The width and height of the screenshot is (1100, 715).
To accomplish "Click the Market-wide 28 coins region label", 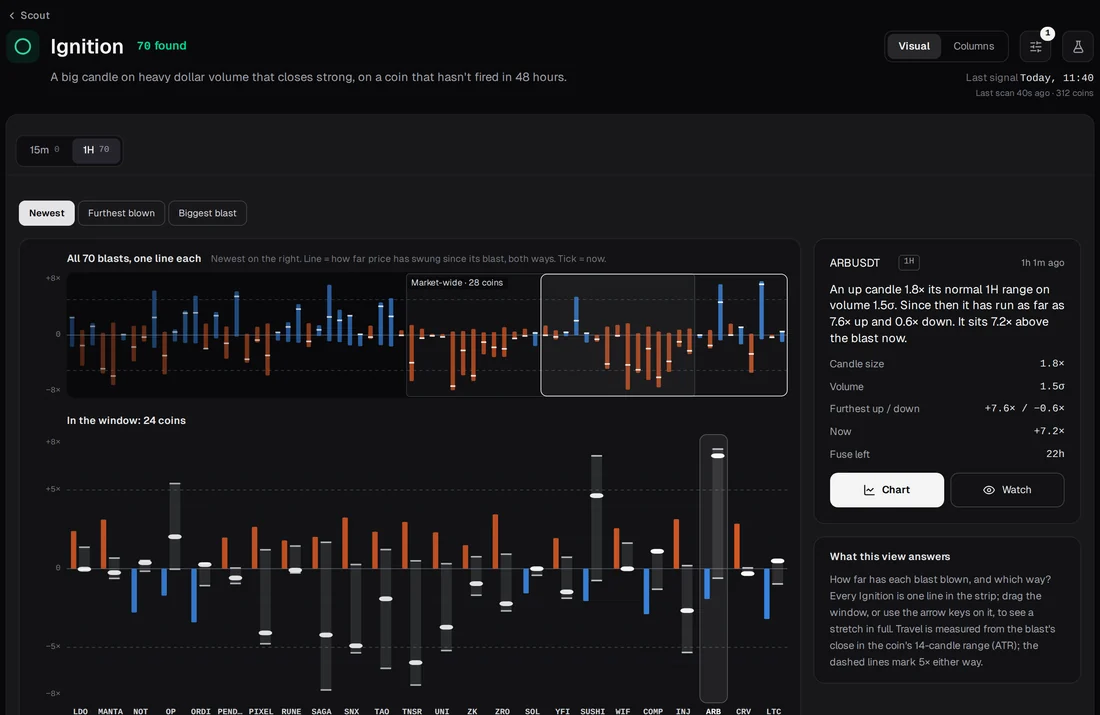I will click(457, 283).
